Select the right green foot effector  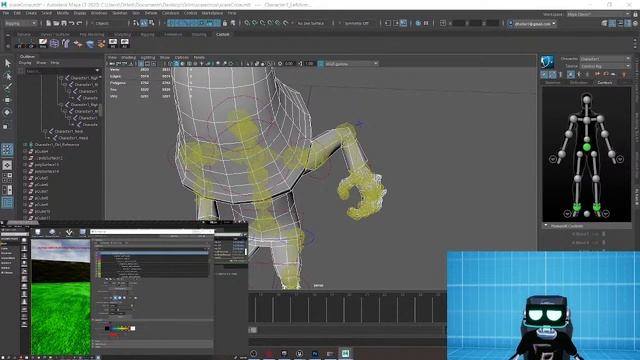point(596,206)
